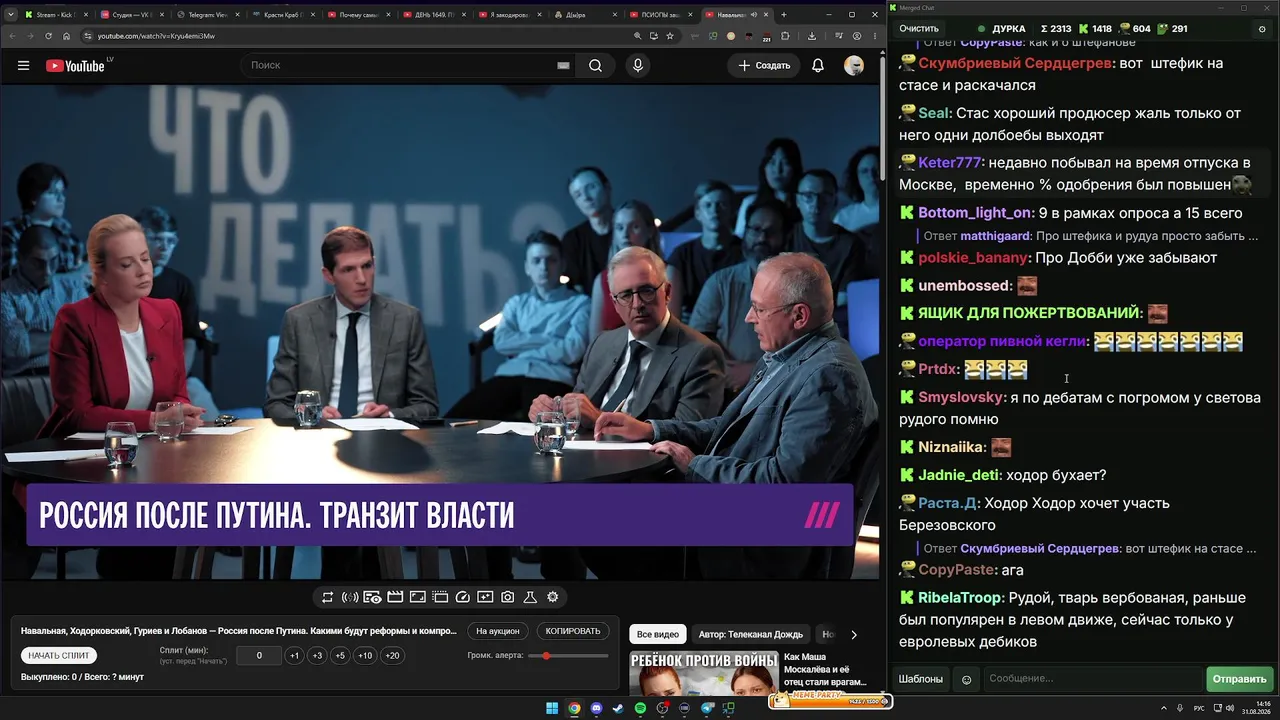1280x720 pixels.
Task: Open Chrome downloads
Action: pyautogui.click(x=811, y=36)
